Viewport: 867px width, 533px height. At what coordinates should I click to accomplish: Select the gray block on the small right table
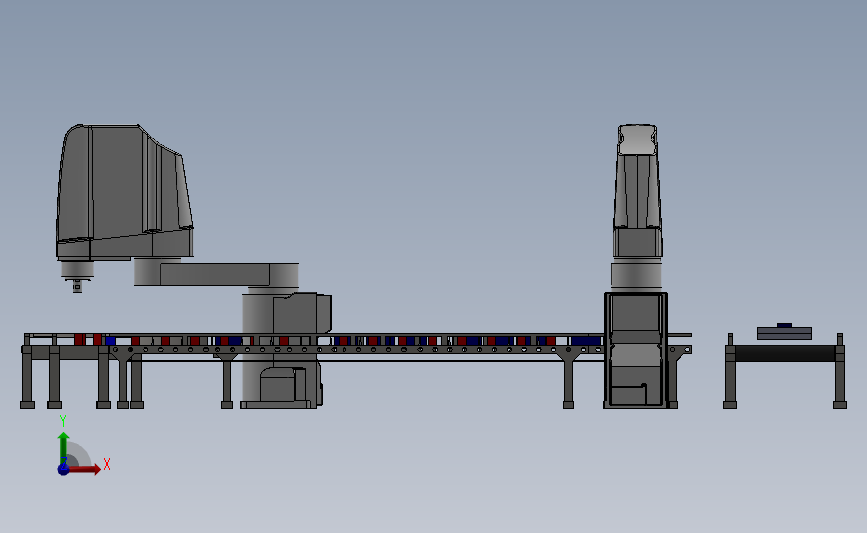pos(784,333)
